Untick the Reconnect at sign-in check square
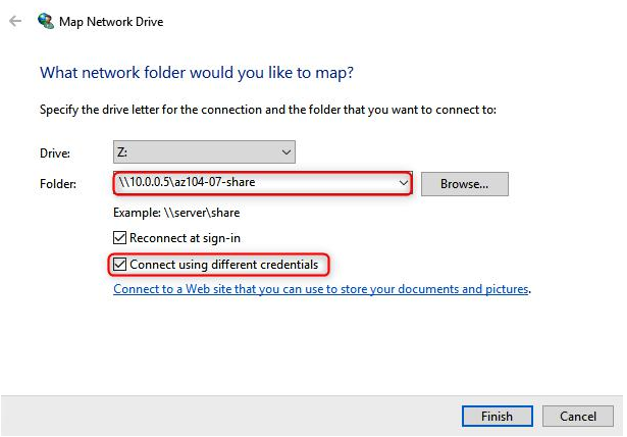627x437 pixels. click(120, 237)
